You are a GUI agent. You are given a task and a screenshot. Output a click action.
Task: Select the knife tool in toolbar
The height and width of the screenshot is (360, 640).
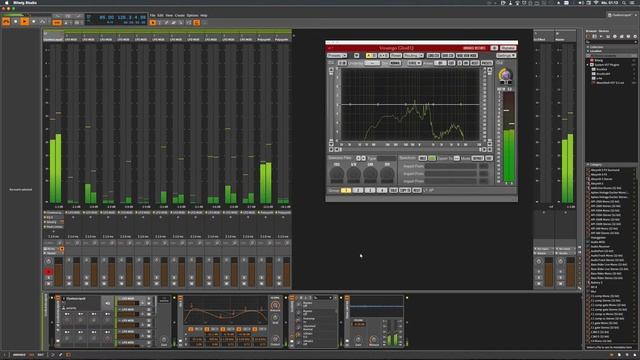(x=181, y=23)
